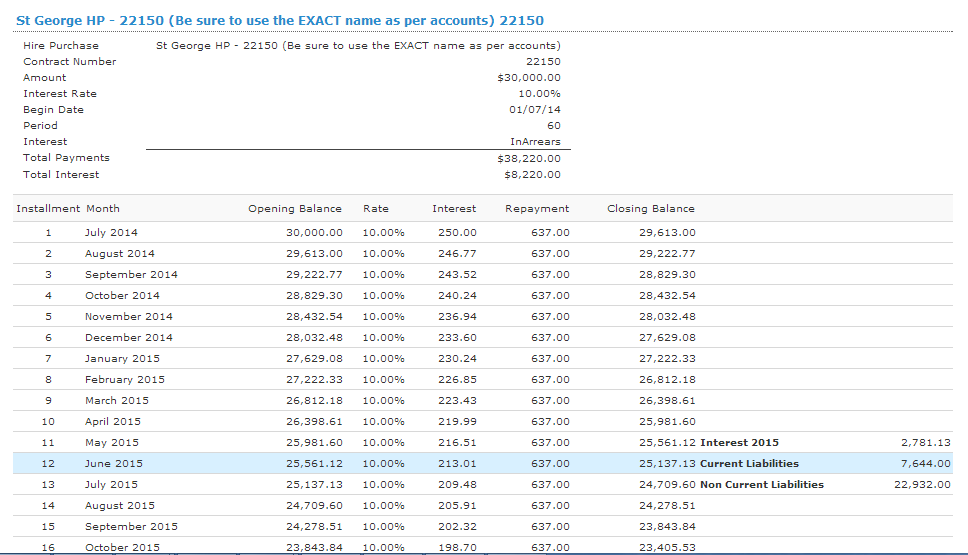Screen dimensions: 968x555
Task: Click the Begin Date value 01/07/14
Action: (535, 110)
